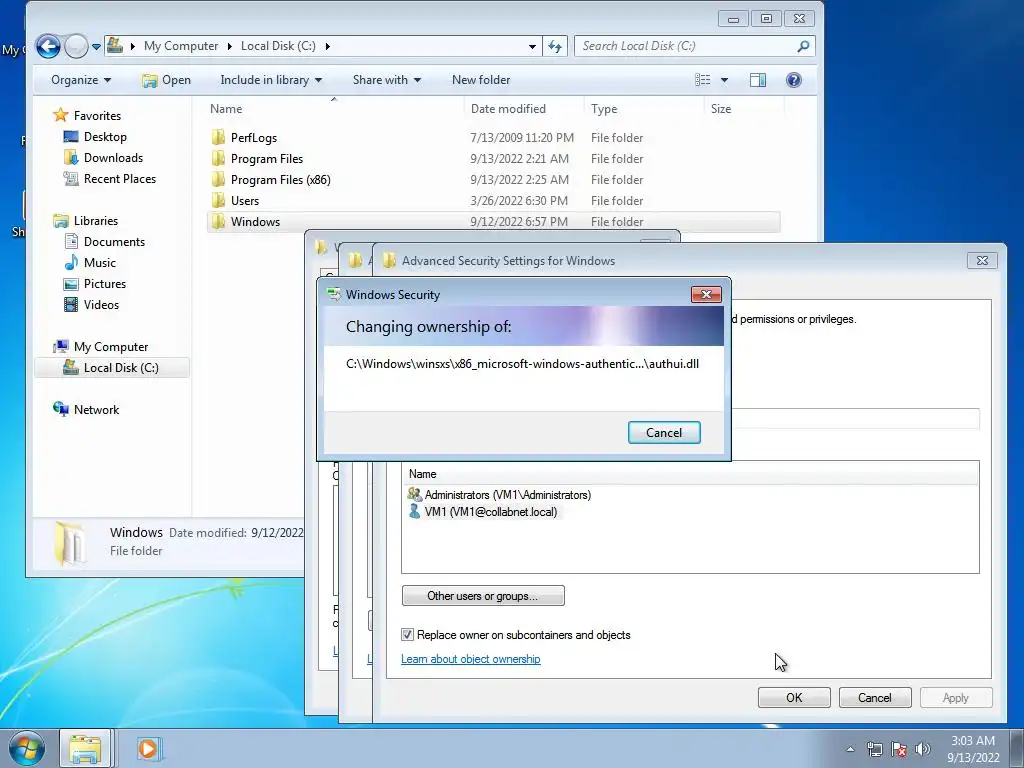Click Cancel in Windows Security dialog

click(664, 432)
